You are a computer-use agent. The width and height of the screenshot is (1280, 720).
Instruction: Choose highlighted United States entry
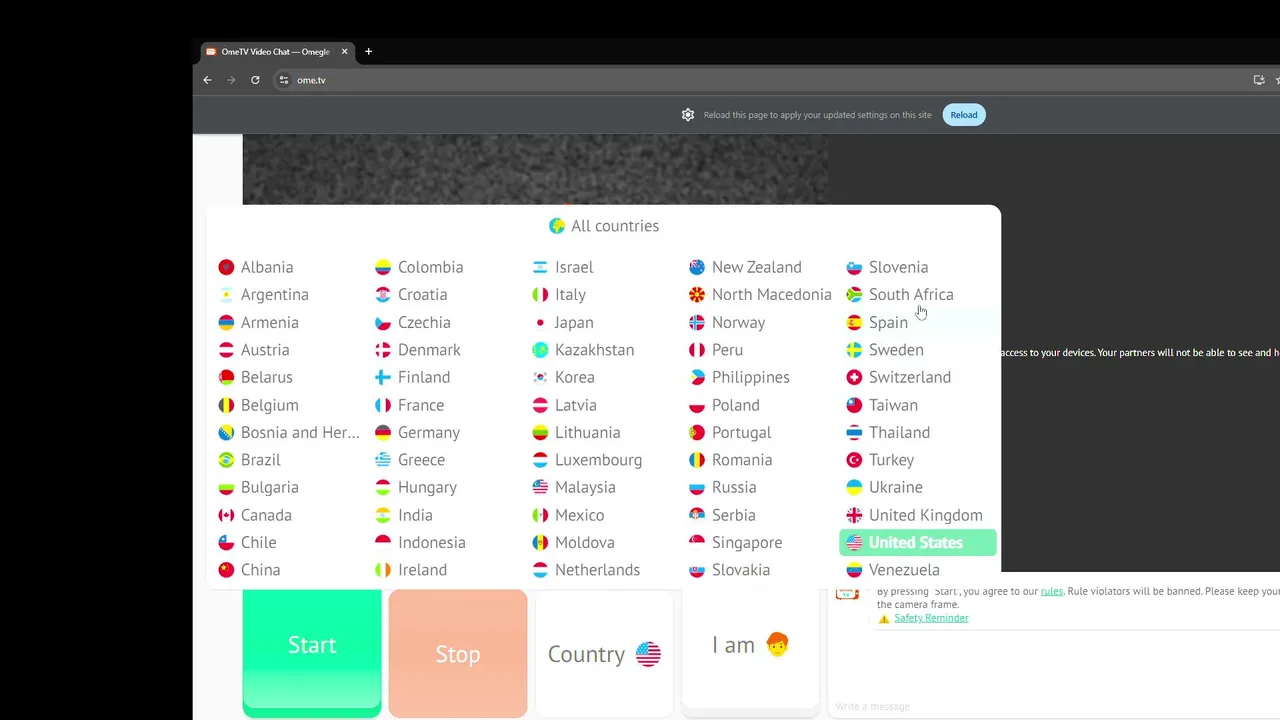pyautogui.click(x=918, y=542)
